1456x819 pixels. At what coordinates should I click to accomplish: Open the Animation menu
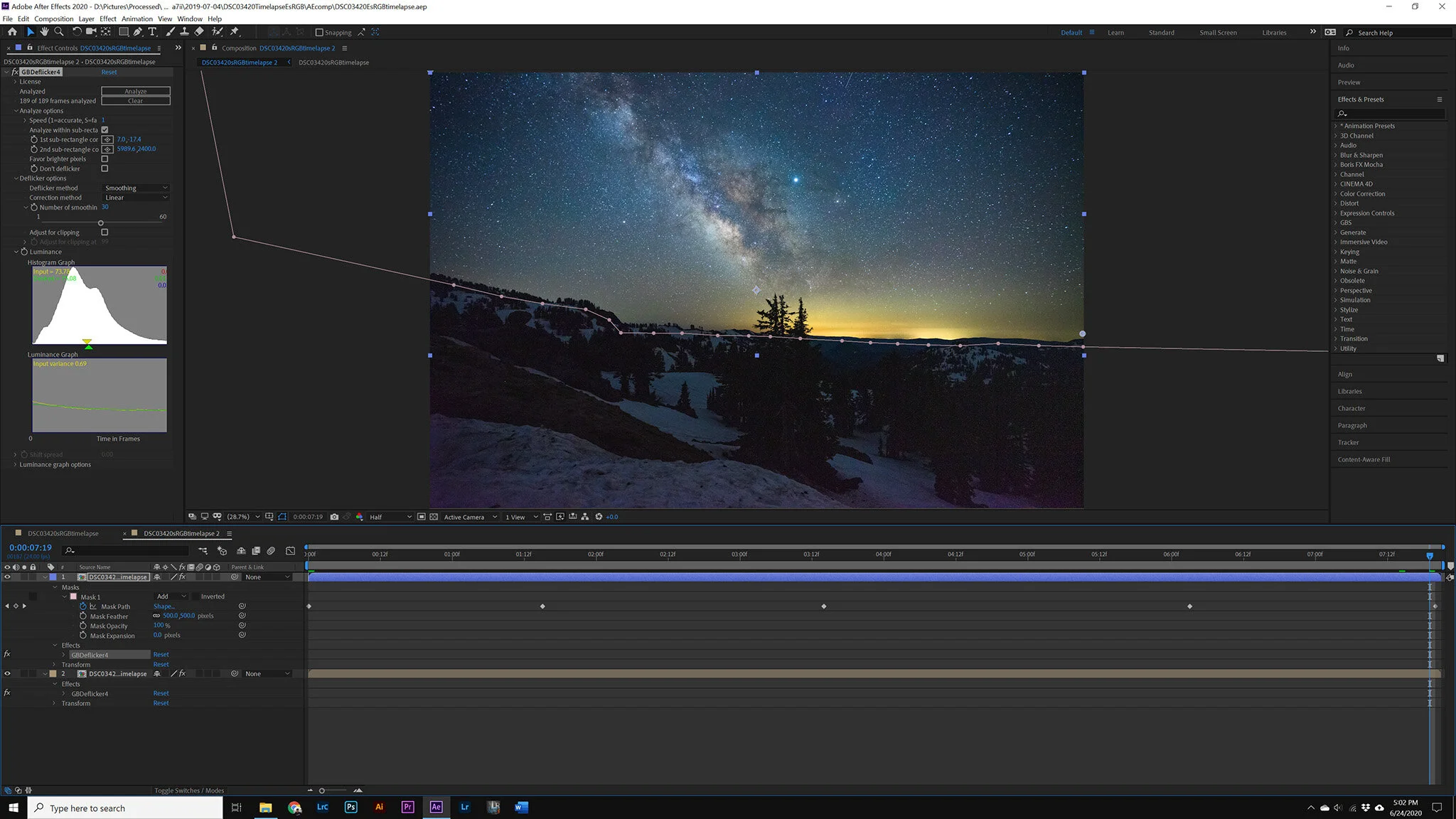click(x=136, y=18)
